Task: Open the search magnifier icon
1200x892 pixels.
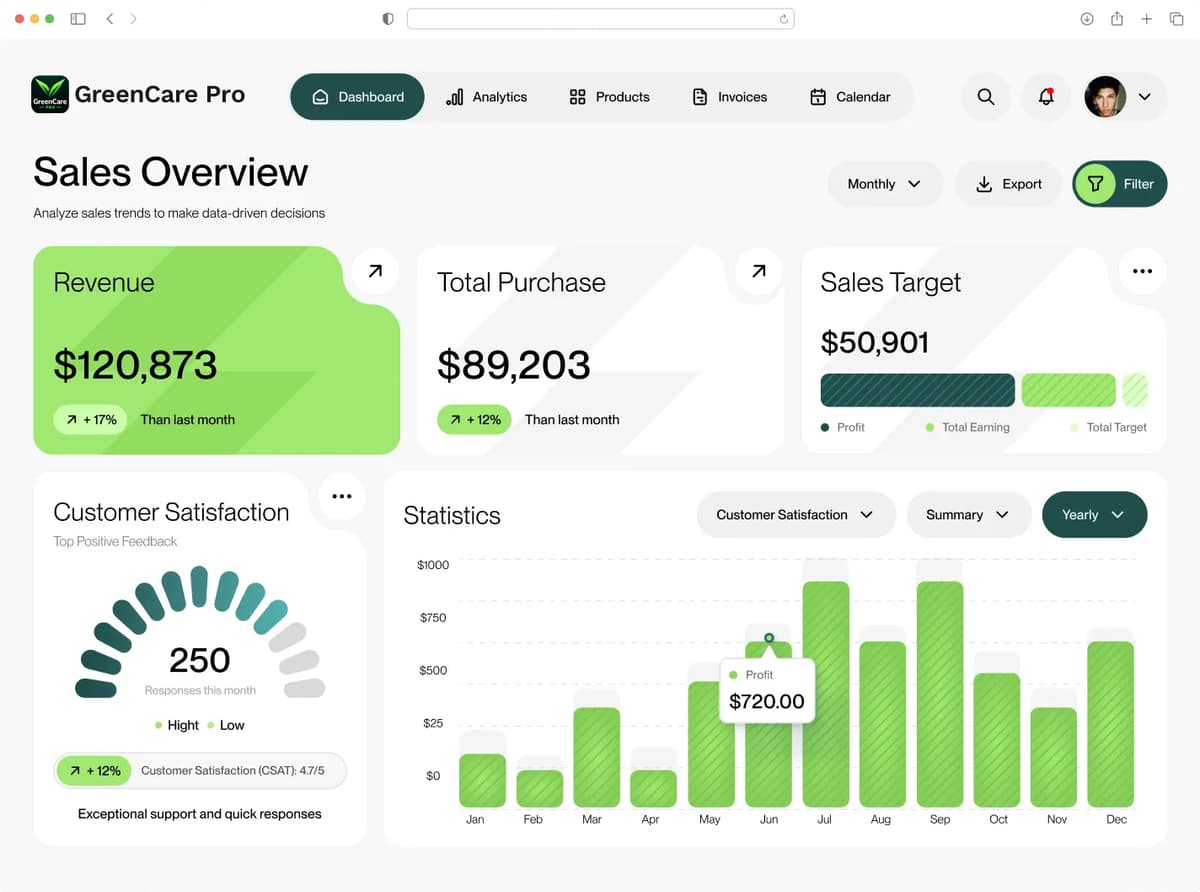Action: click(986, 97)
